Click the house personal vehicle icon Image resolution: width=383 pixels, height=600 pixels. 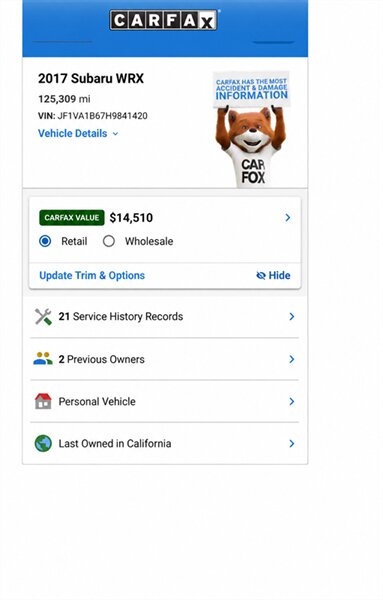coord(43,401)
